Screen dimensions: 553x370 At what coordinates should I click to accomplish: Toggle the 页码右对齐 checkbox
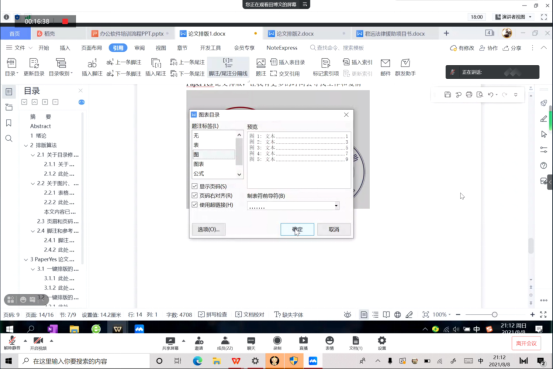click(195, 195)
